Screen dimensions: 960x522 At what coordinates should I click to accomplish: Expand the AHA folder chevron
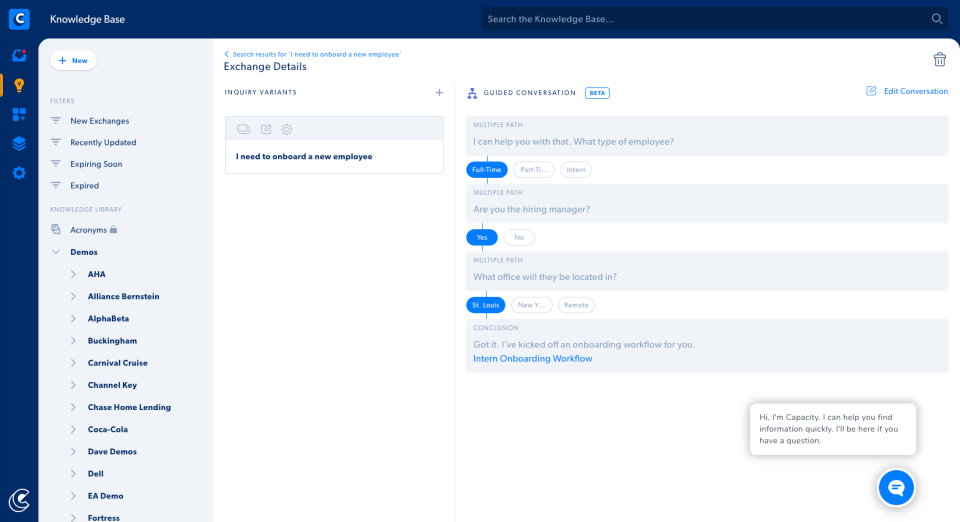coord(73,274)
